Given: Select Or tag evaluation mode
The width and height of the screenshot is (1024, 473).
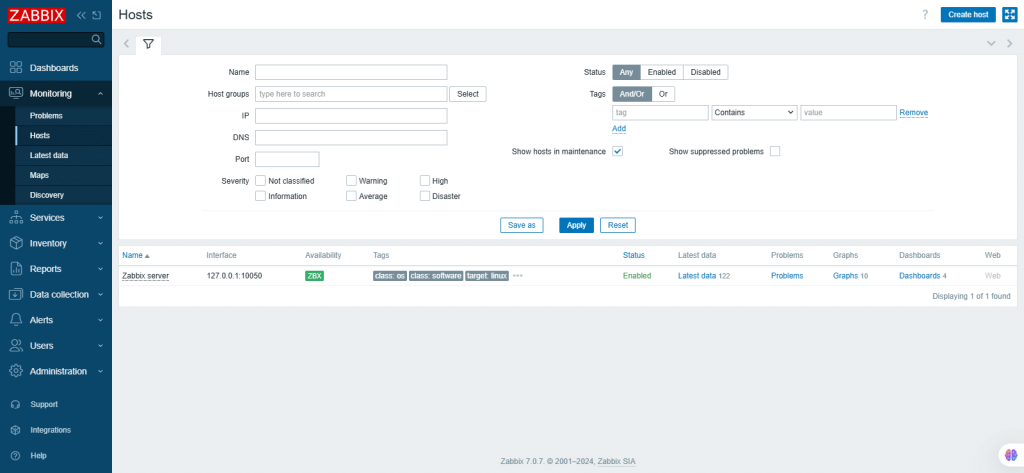Looking at the screenshot, I should tap(663, 94).
